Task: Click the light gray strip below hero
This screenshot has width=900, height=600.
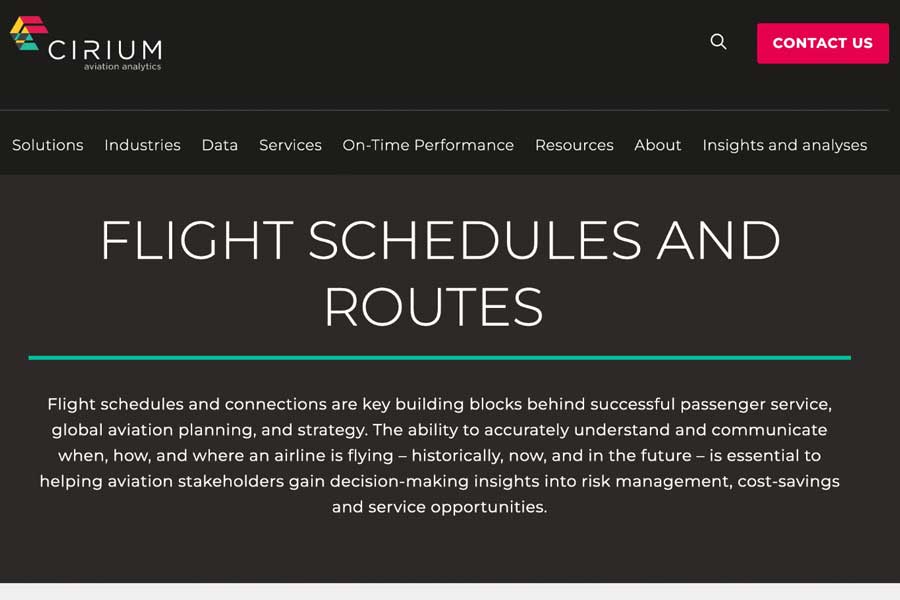Action: coord(450,591)
